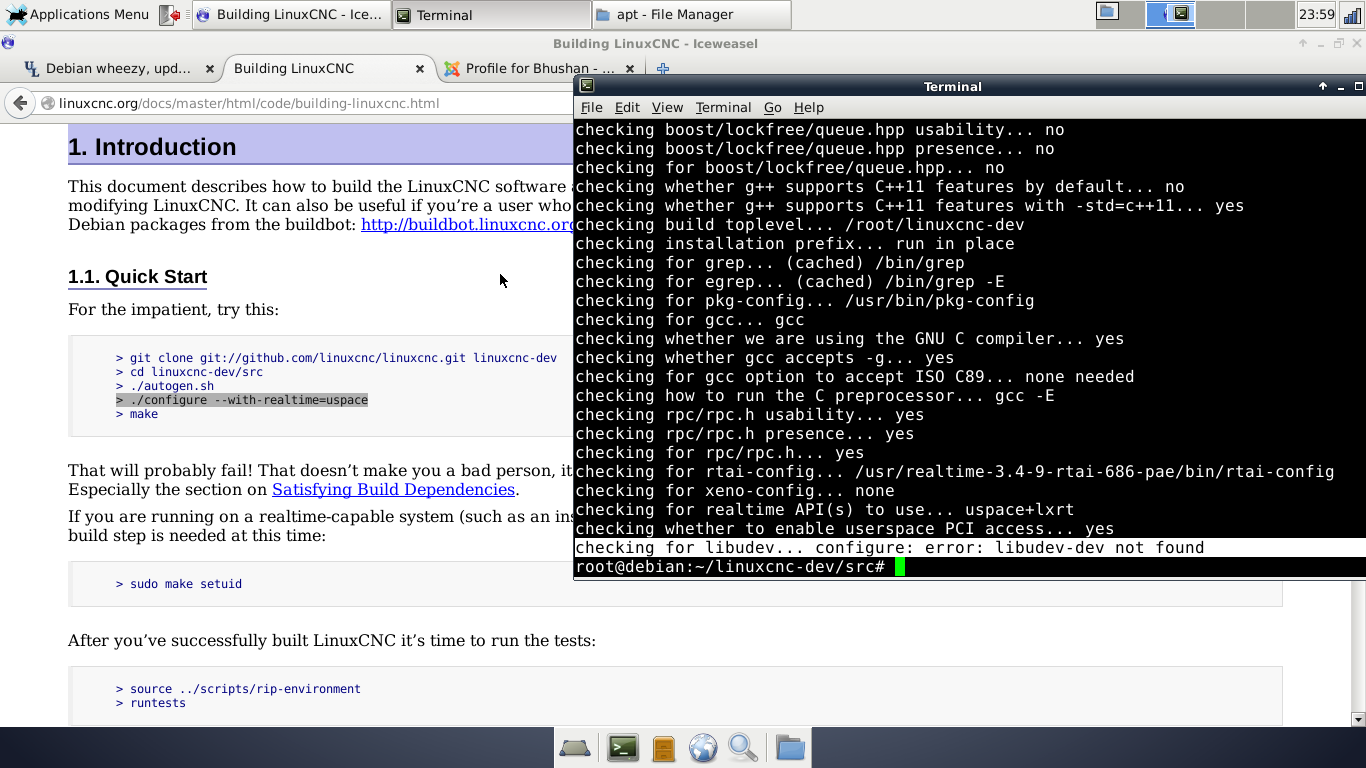Image resolution: width=1366 pixels, height=768 pixels.
Task: Switch to apt File Manager taskbar window
Action: click(690, 15)
